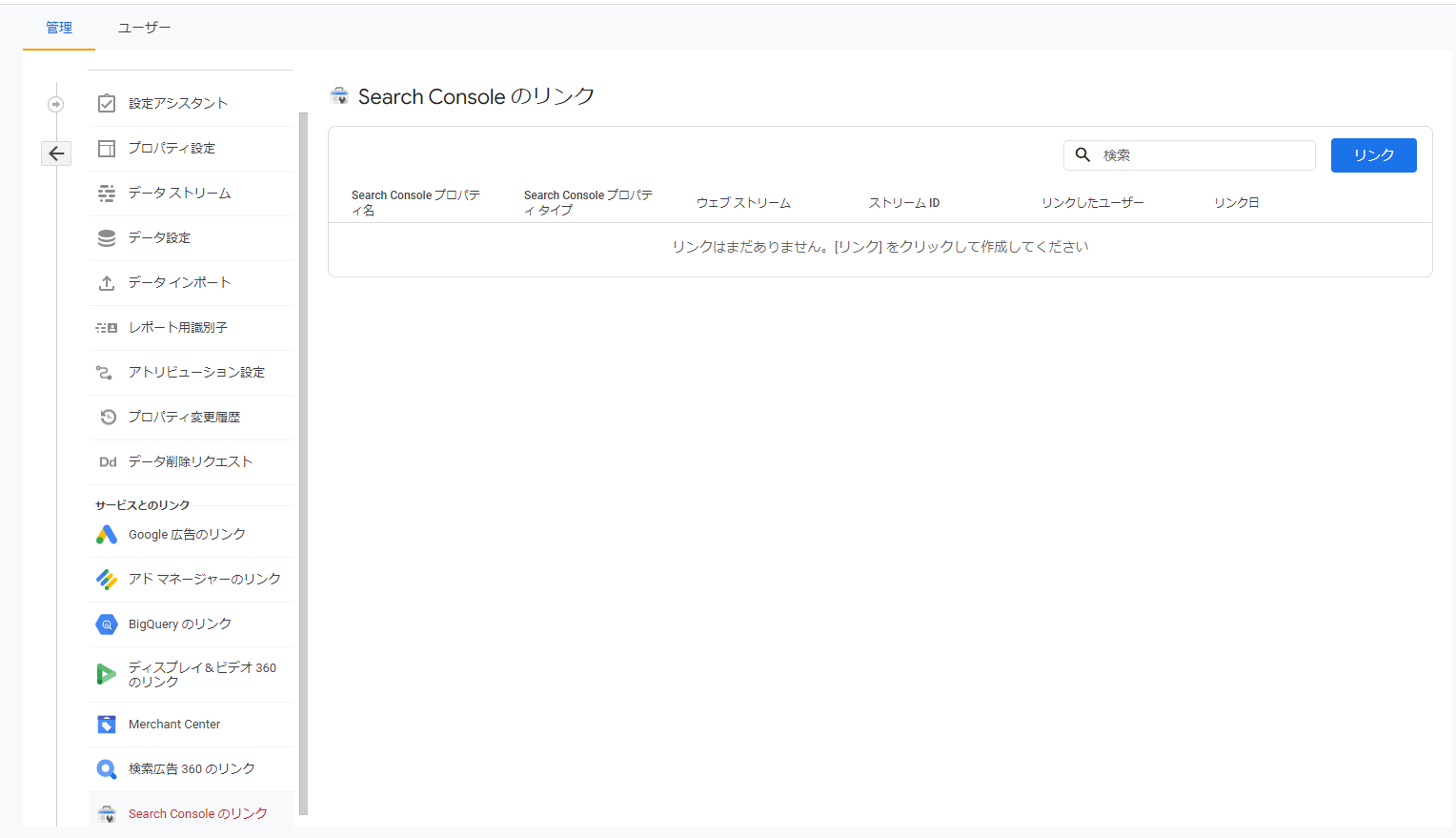Viewport: 1456px width, 838px height.
Task: Open 検索広告 360 のリンク
Action: click(x=191, y=769)
